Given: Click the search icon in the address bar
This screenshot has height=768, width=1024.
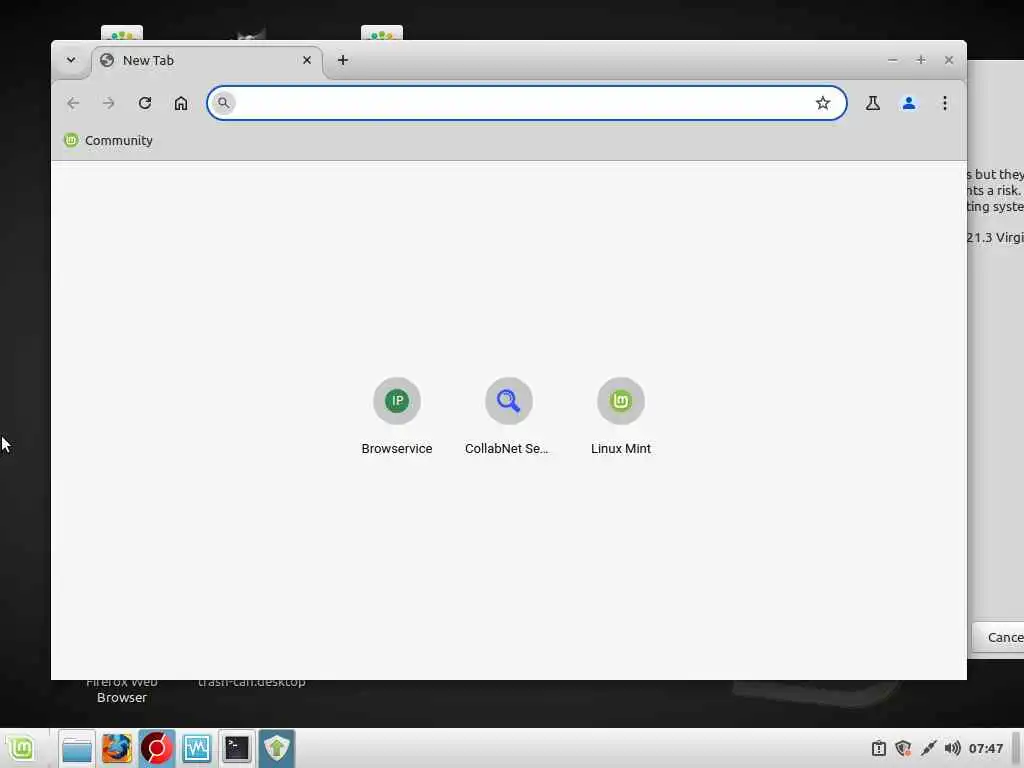Looking at the screenshot, I should [223, 103].
